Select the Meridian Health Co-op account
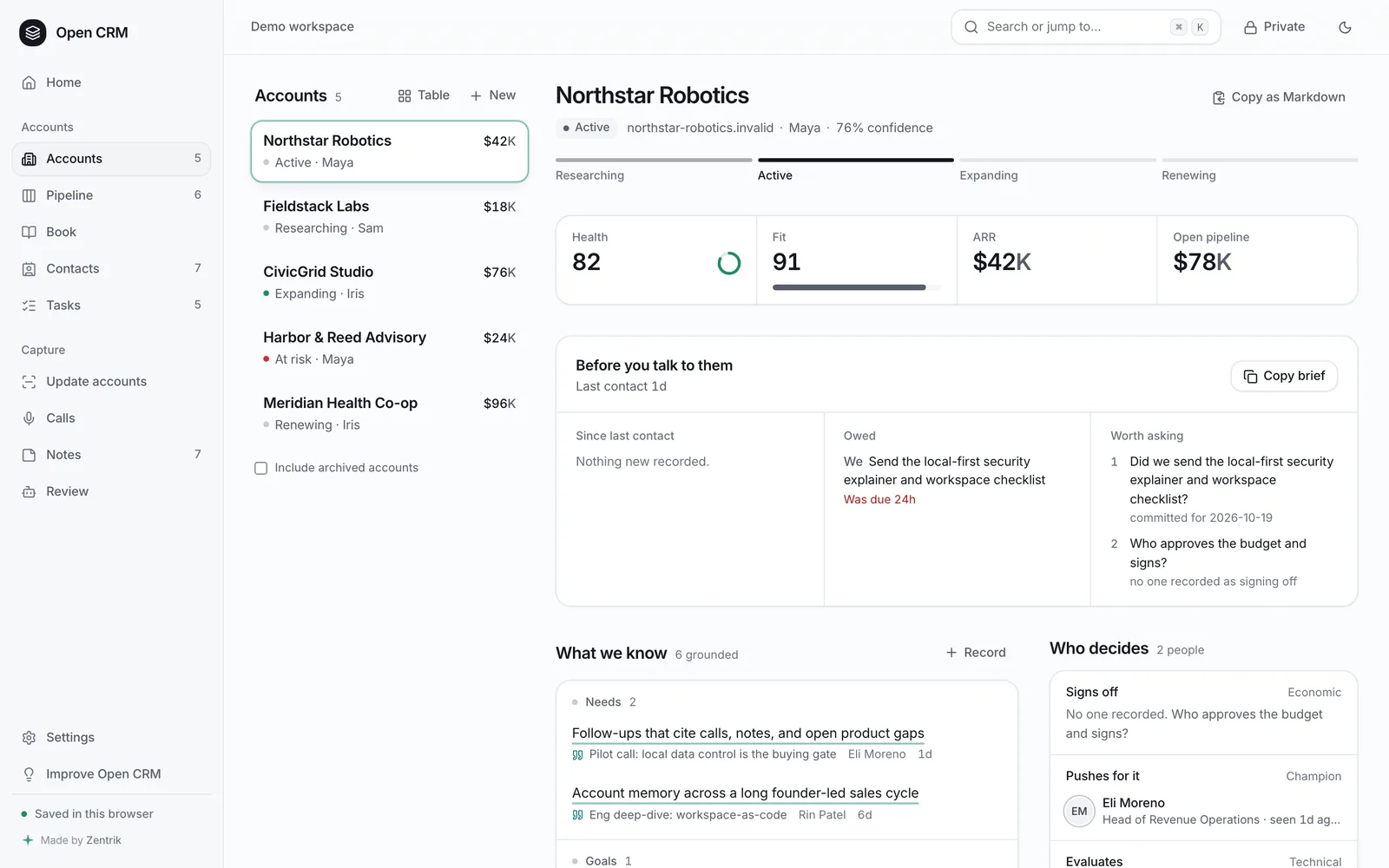Screen dimensions: 1389x868 390,413
